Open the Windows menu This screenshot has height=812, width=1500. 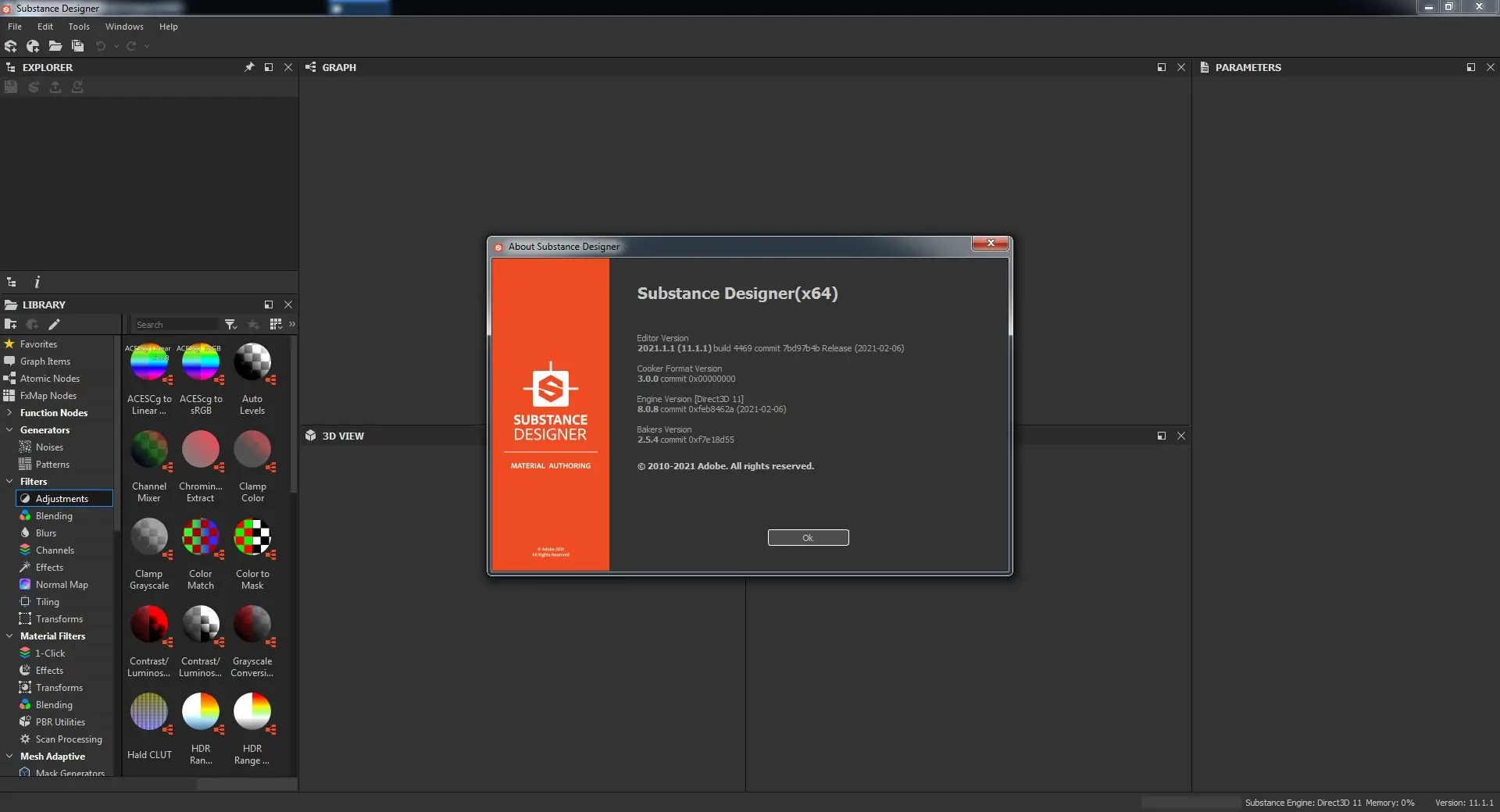pyautogui.click(x=124, y=27)
